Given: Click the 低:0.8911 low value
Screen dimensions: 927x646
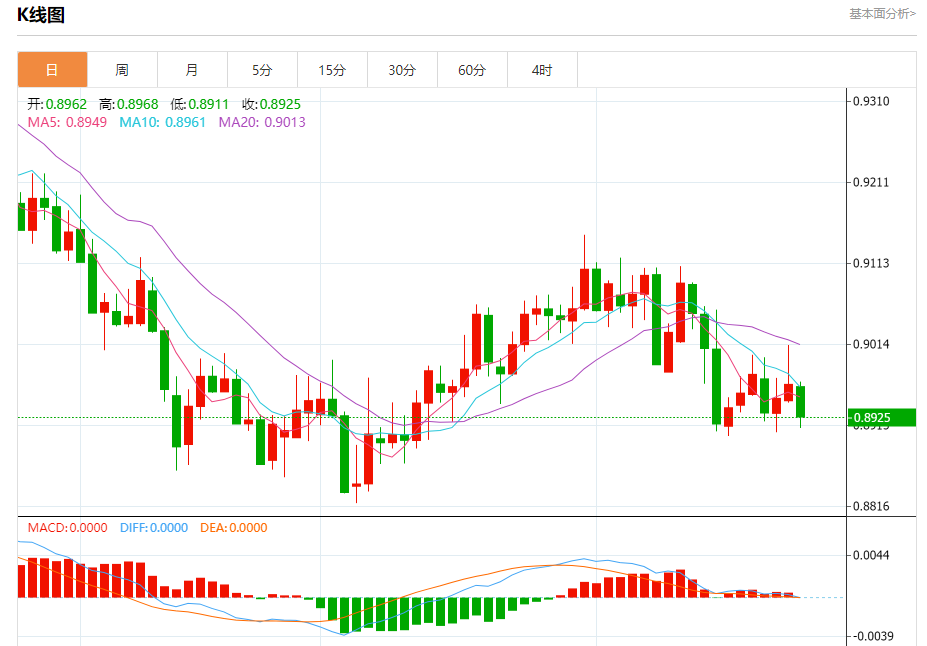Looking at the screenshot, I should click(199, 105).
